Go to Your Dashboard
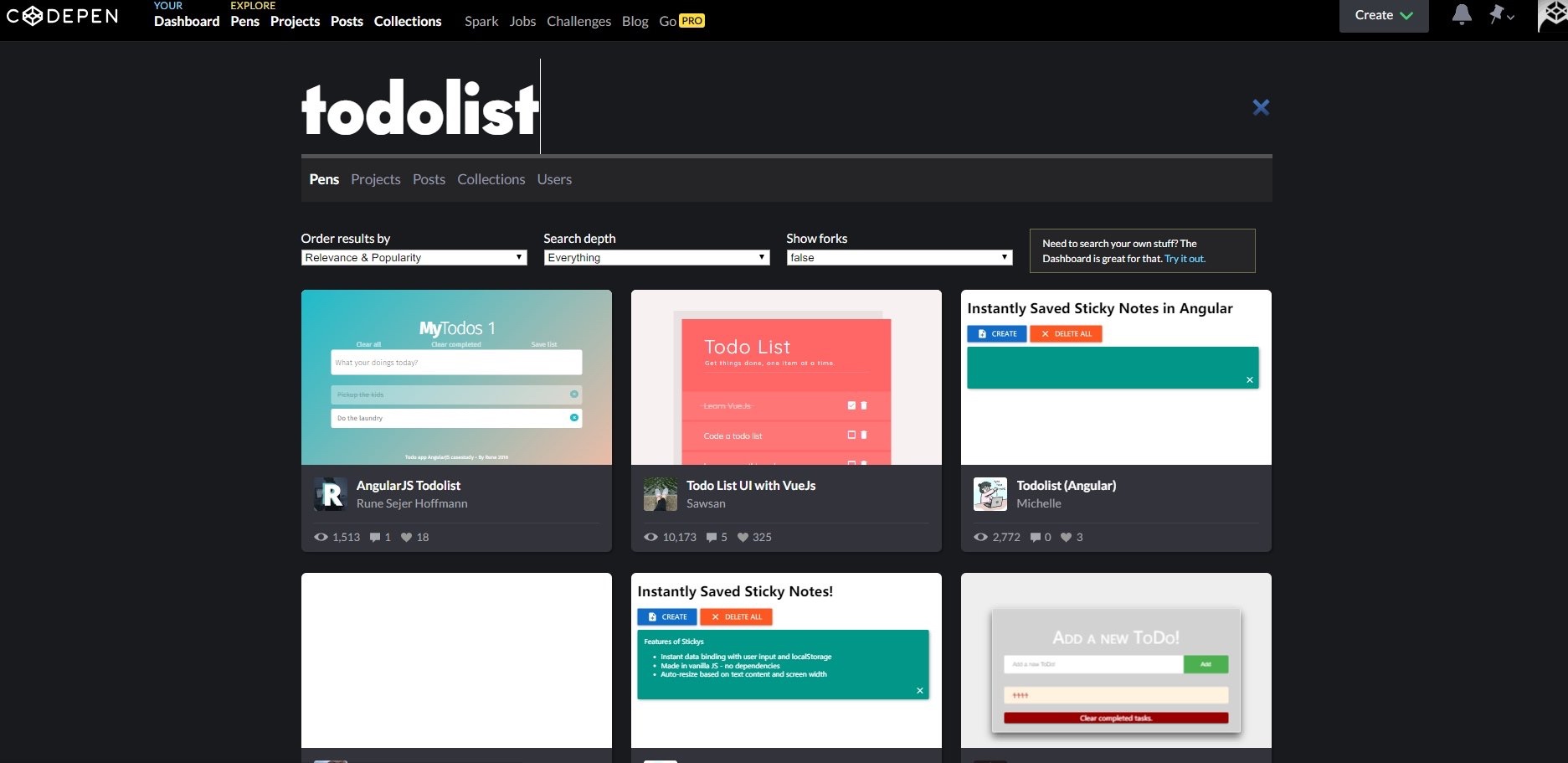Screen dimensions: 1568x763 pos(187,21)
